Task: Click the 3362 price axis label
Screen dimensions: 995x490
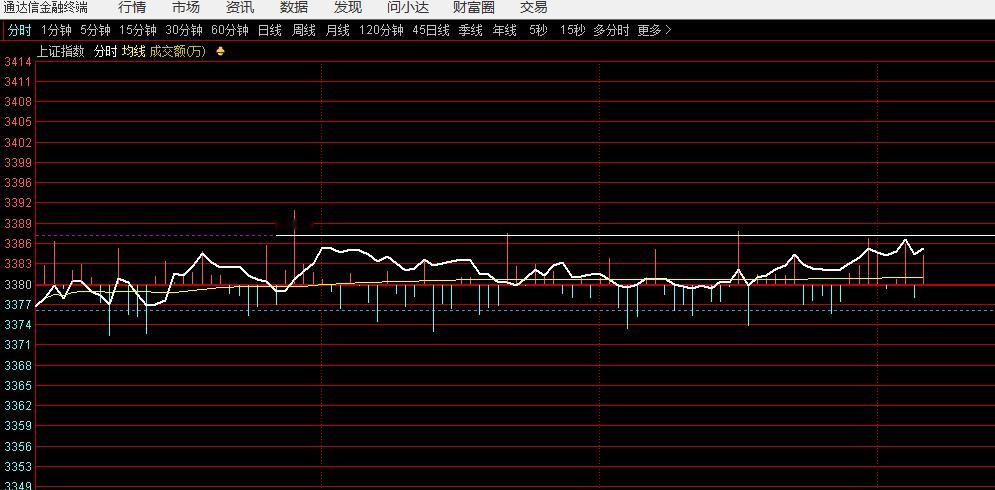Action: coord(16,406)
